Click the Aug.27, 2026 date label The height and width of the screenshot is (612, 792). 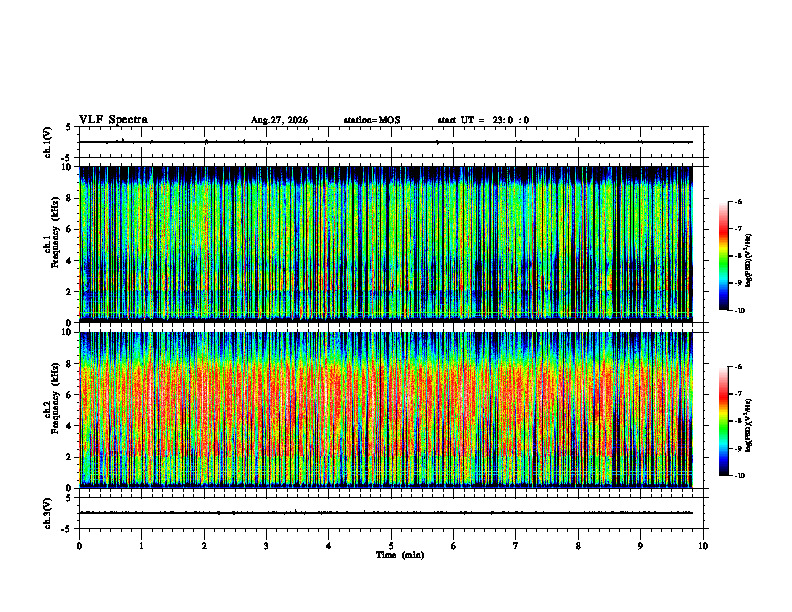pyautogui.click(x=279, y=120)
